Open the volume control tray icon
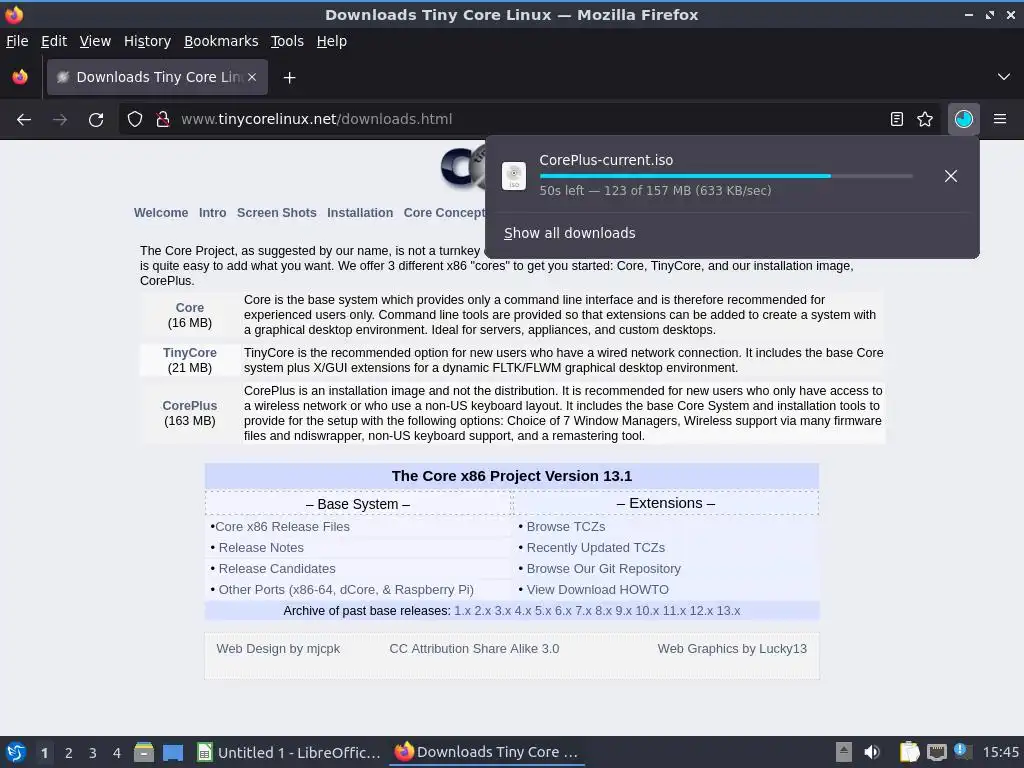The height and width of the screenshot is (768, 1024). (872, 752)
